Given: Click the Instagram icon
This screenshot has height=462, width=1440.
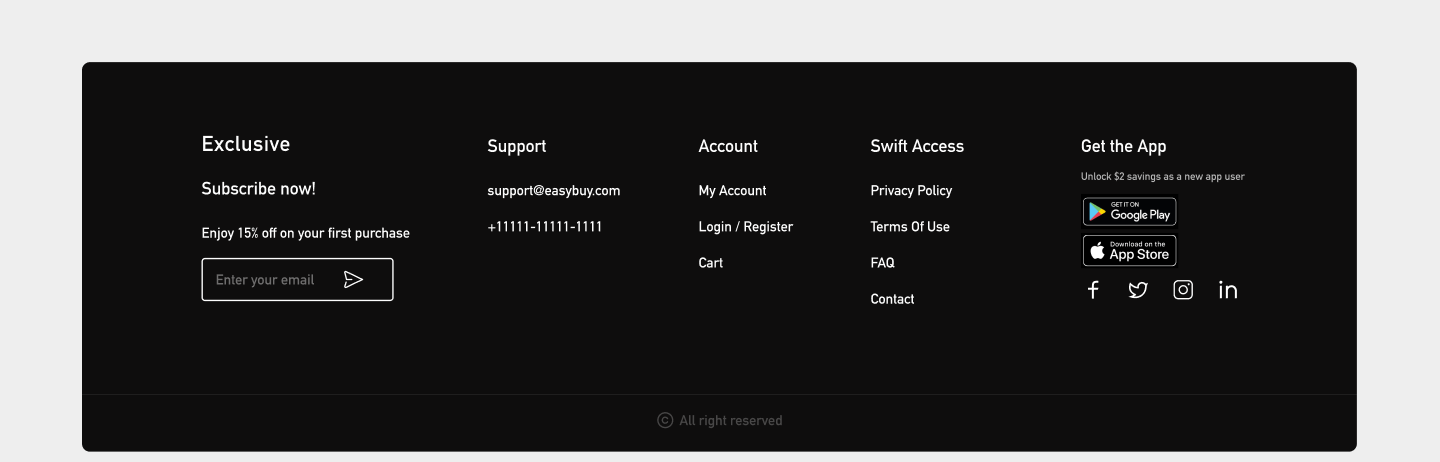Looking at the screenshot, I should (1183, 290).
